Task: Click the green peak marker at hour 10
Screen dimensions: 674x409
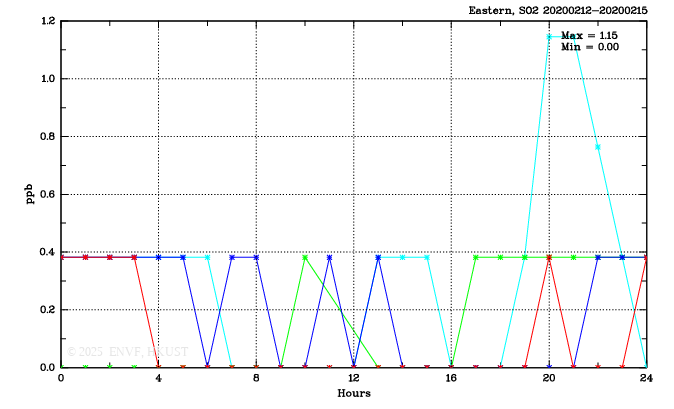Action: (x=305, y=257)
